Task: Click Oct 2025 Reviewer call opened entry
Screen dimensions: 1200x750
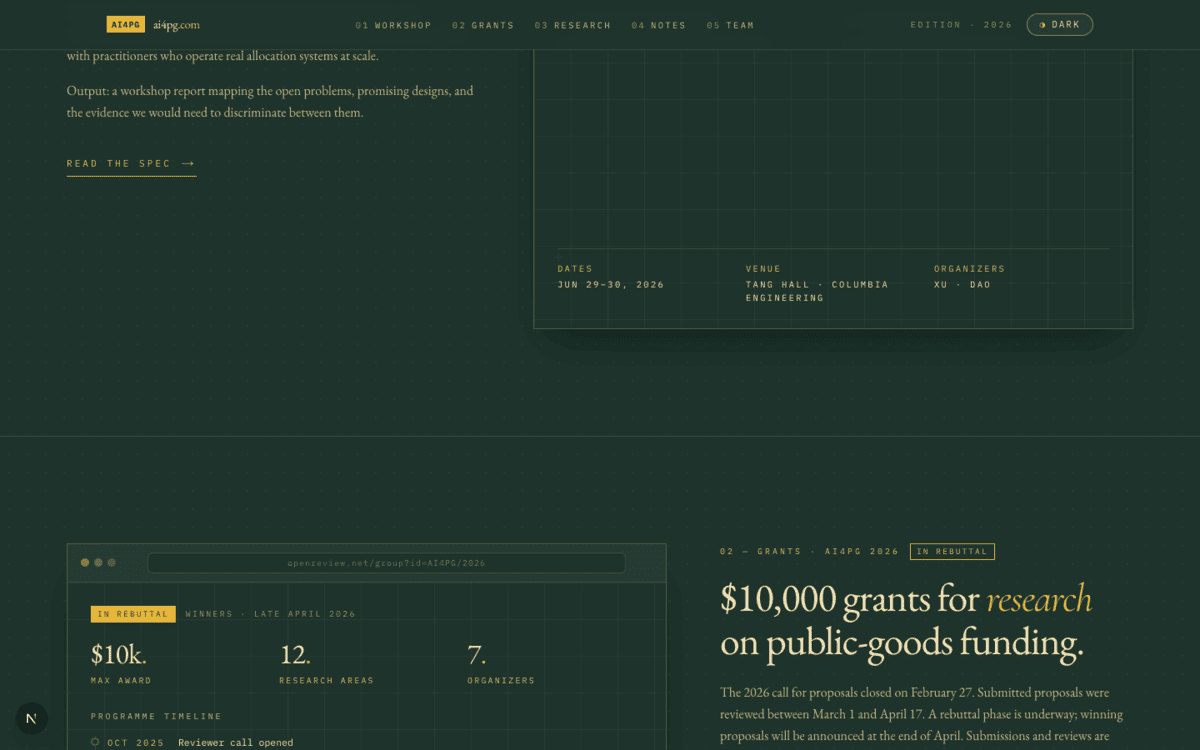Action: click(x=192, y=743)
